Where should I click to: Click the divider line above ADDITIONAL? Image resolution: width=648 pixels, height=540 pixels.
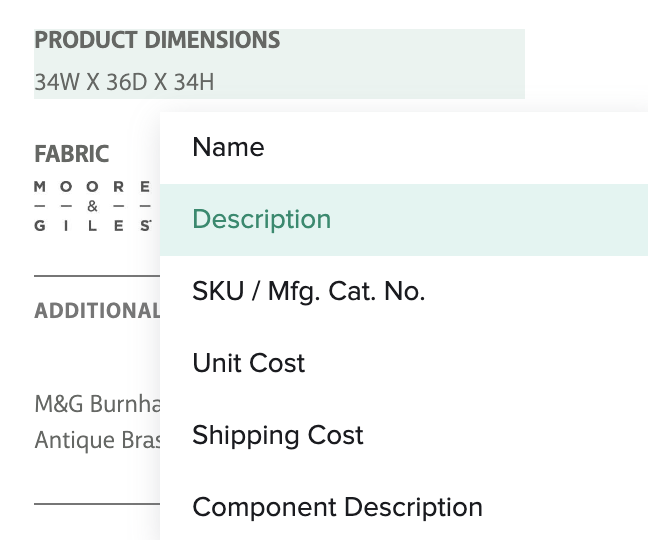pyautogui.click(x=97, y=275)
